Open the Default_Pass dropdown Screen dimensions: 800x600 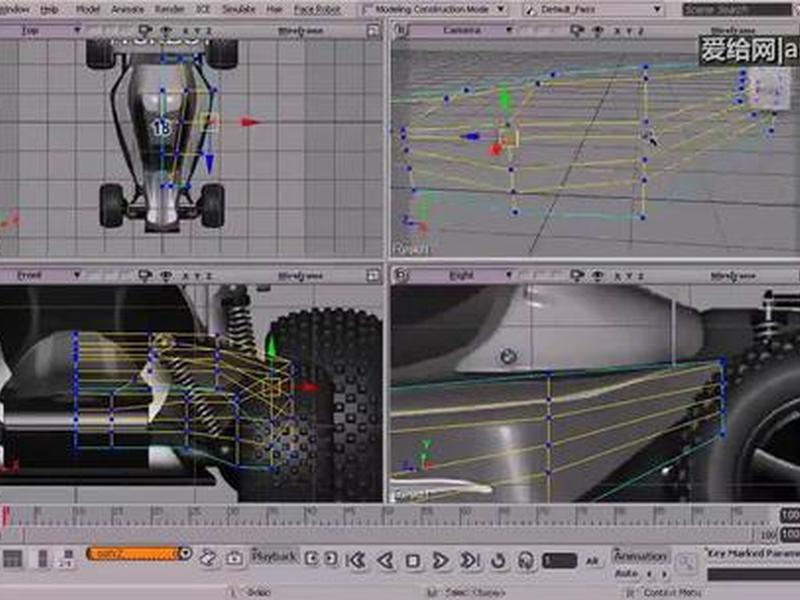pos(593,9)
